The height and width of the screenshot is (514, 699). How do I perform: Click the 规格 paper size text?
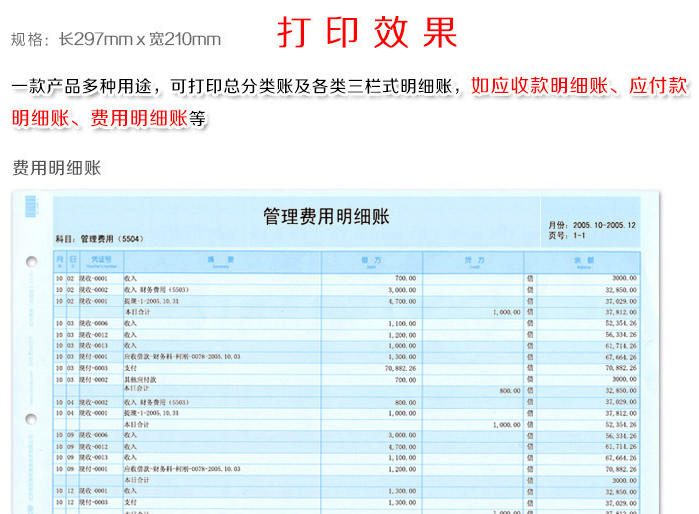pyautogui.click(x=116, y=40)
